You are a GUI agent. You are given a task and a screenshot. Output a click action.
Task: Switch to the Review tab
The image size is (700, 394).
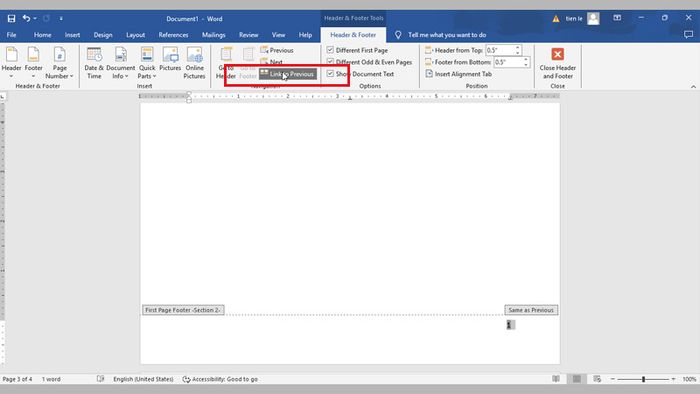(x=248, y=35)
